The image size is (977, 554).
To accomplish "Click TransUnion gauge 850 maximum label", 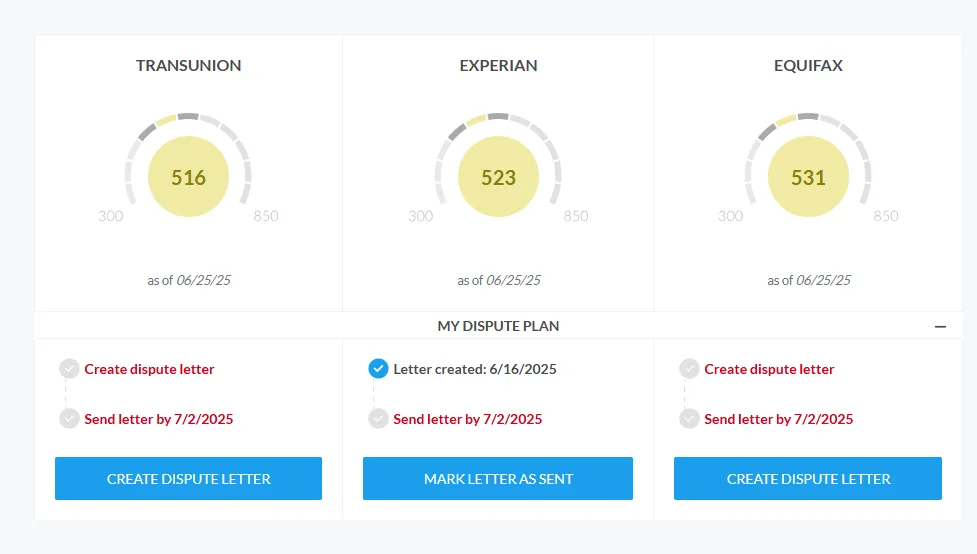I will (265, 216).
